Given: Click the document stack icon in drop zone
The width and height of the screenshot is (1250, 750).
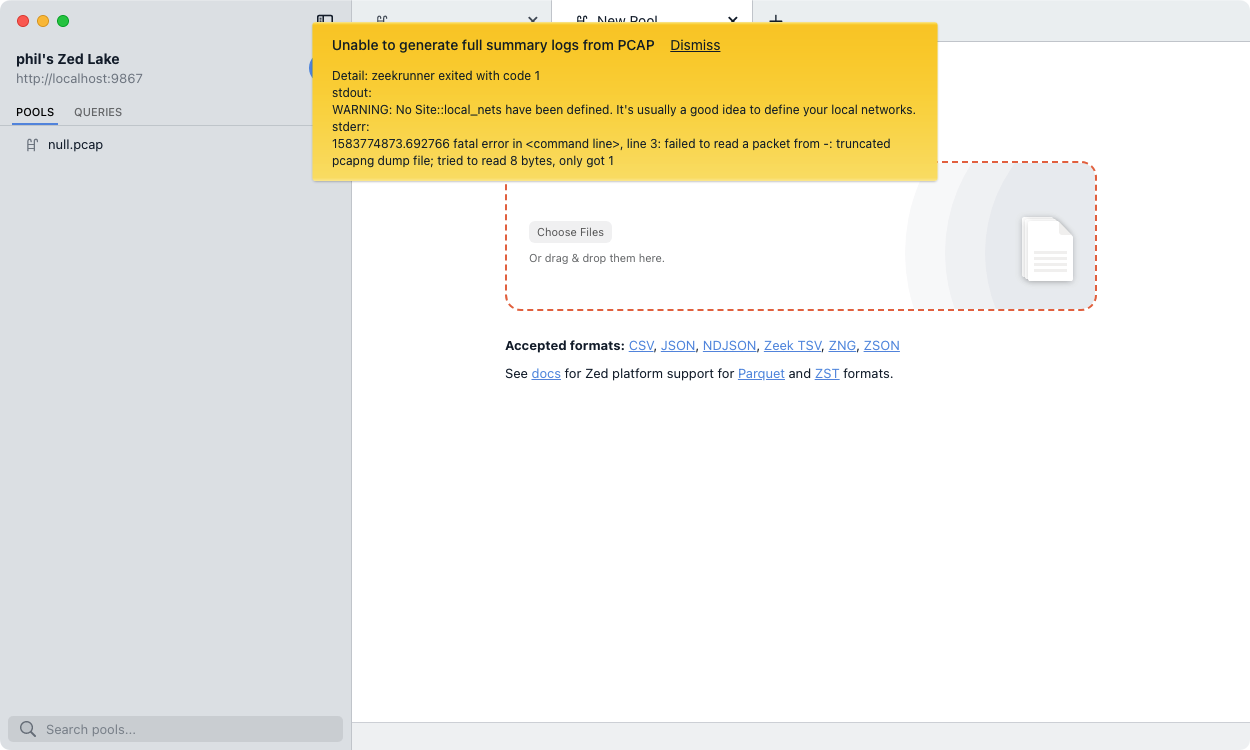Looking at the screenshot, I should [1047, 249].
